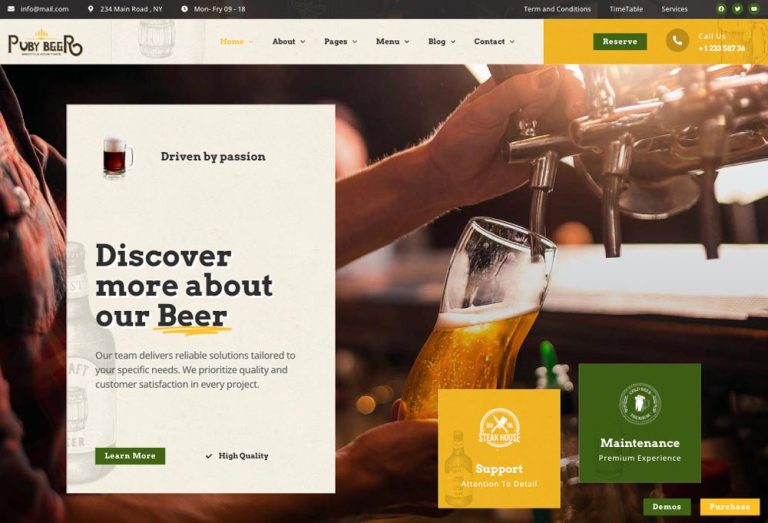Viewport: 768px width, 523px height.
Task: Click the phone call icon
Action: (x=677, y=41)
